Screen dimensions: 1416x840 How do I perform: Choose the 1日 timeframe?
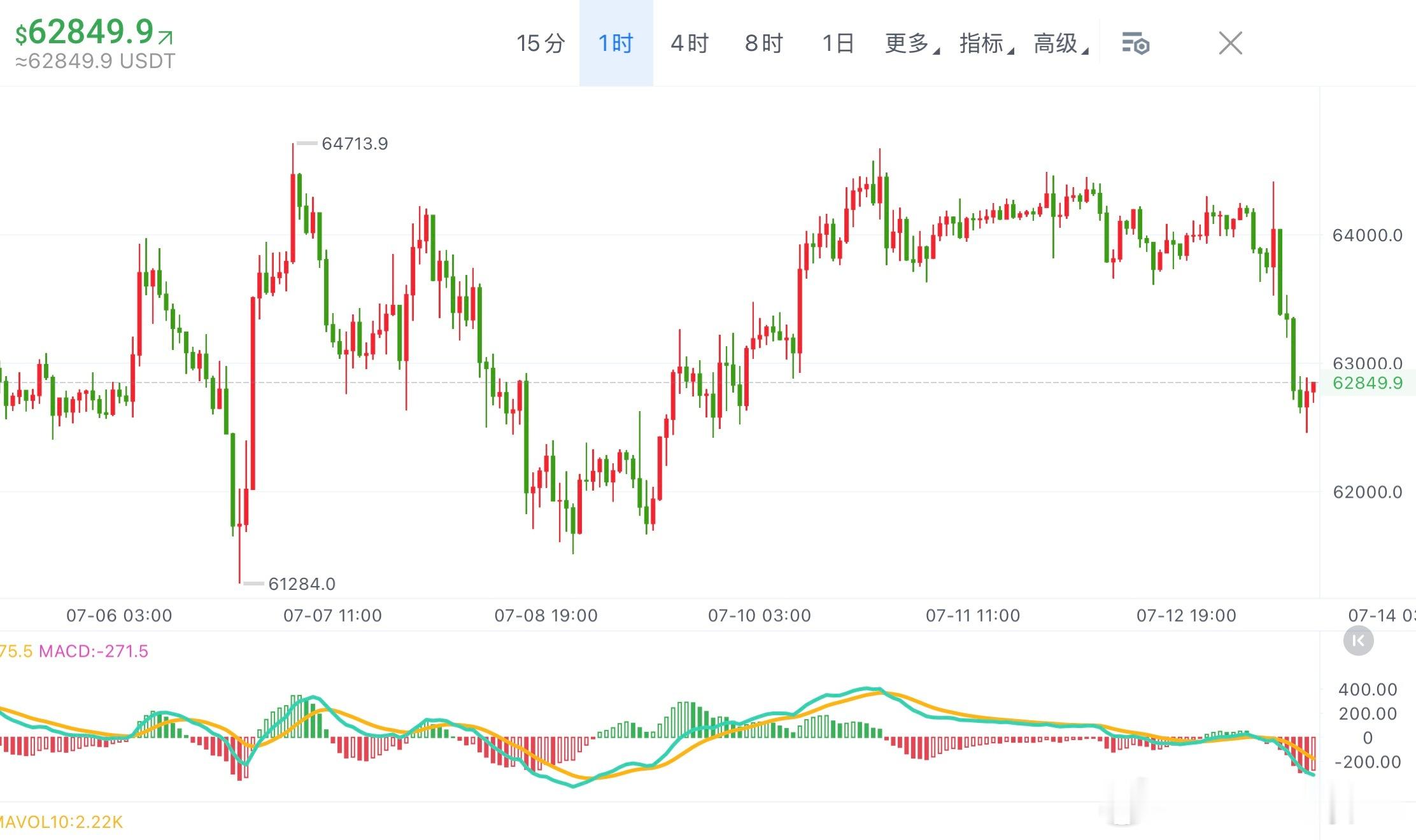pyautogui.click(x=838, y=43)
